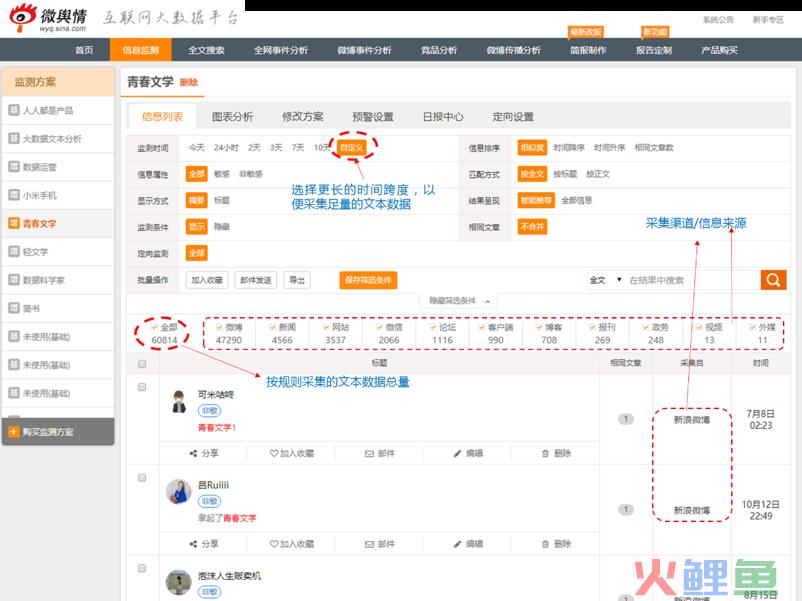
Task: Choose 全部信息 under 结果呈现
Action: click(576, 200)
